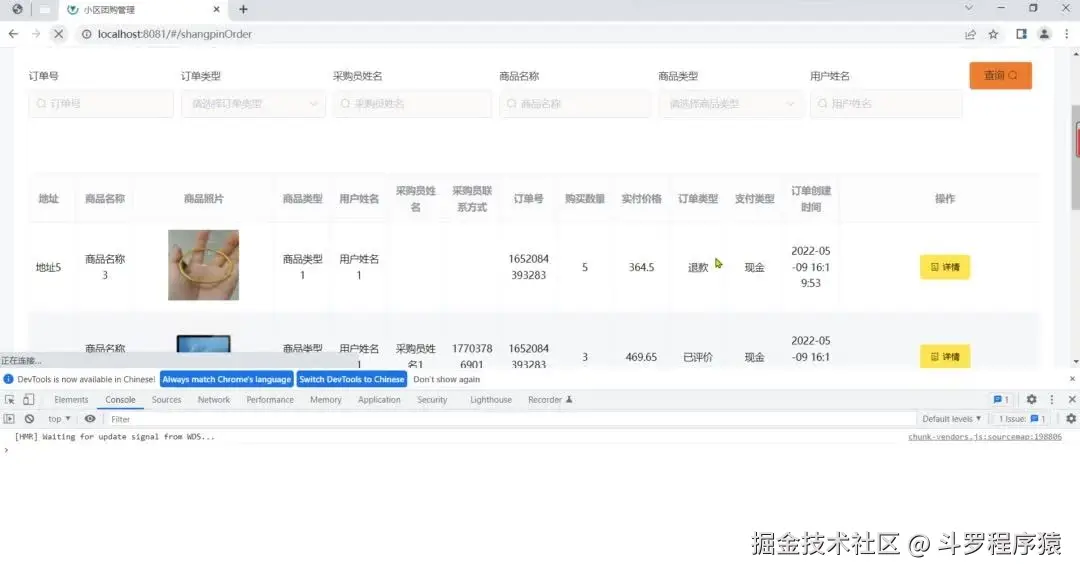Toggle the device toolbar icon
This screenshot has width=1080, height=576.
click(x=28, y=400)
